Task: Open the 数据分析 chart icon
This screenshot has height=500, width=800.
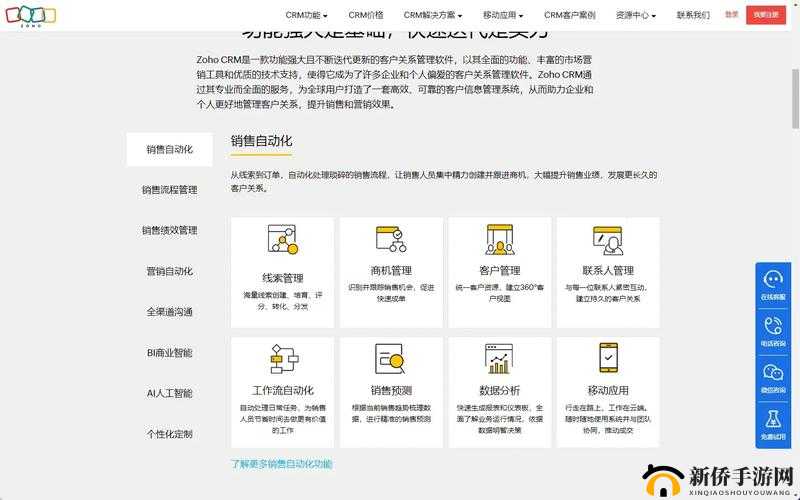Action: (499, 359)
